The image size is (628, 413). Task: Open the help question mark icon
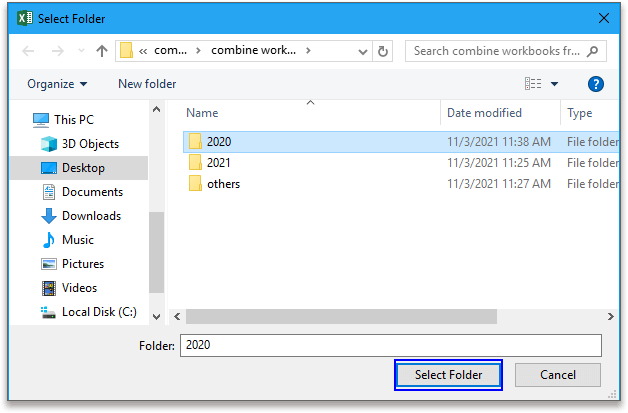(x=596, y=84)
